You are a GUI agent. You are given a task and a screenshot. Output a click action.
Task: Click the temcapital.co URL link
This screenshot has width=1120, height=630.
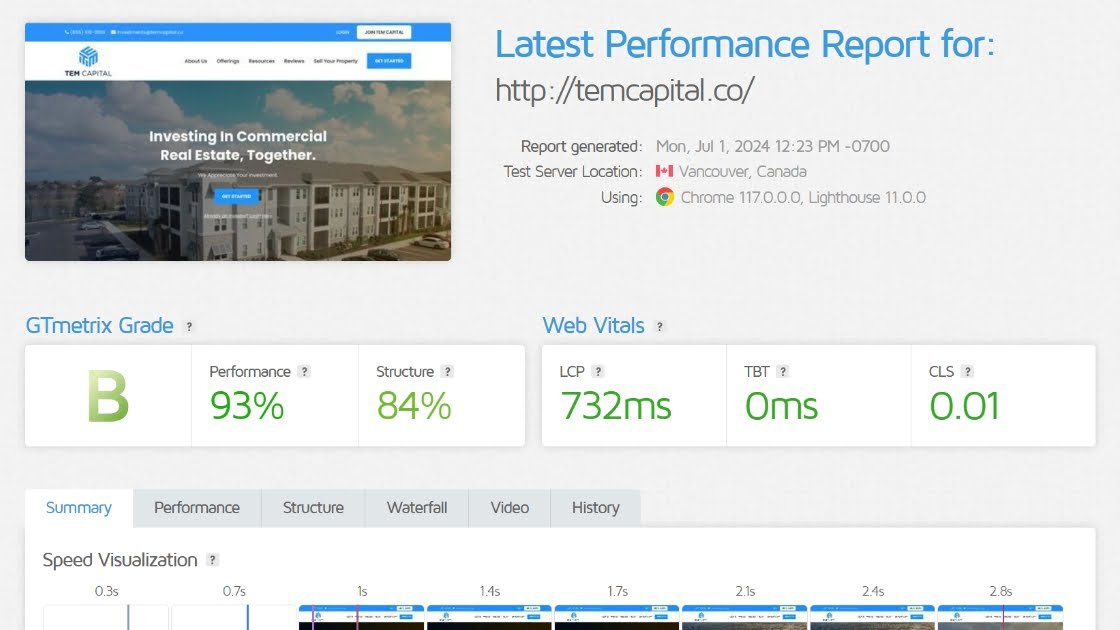[624, 90]
